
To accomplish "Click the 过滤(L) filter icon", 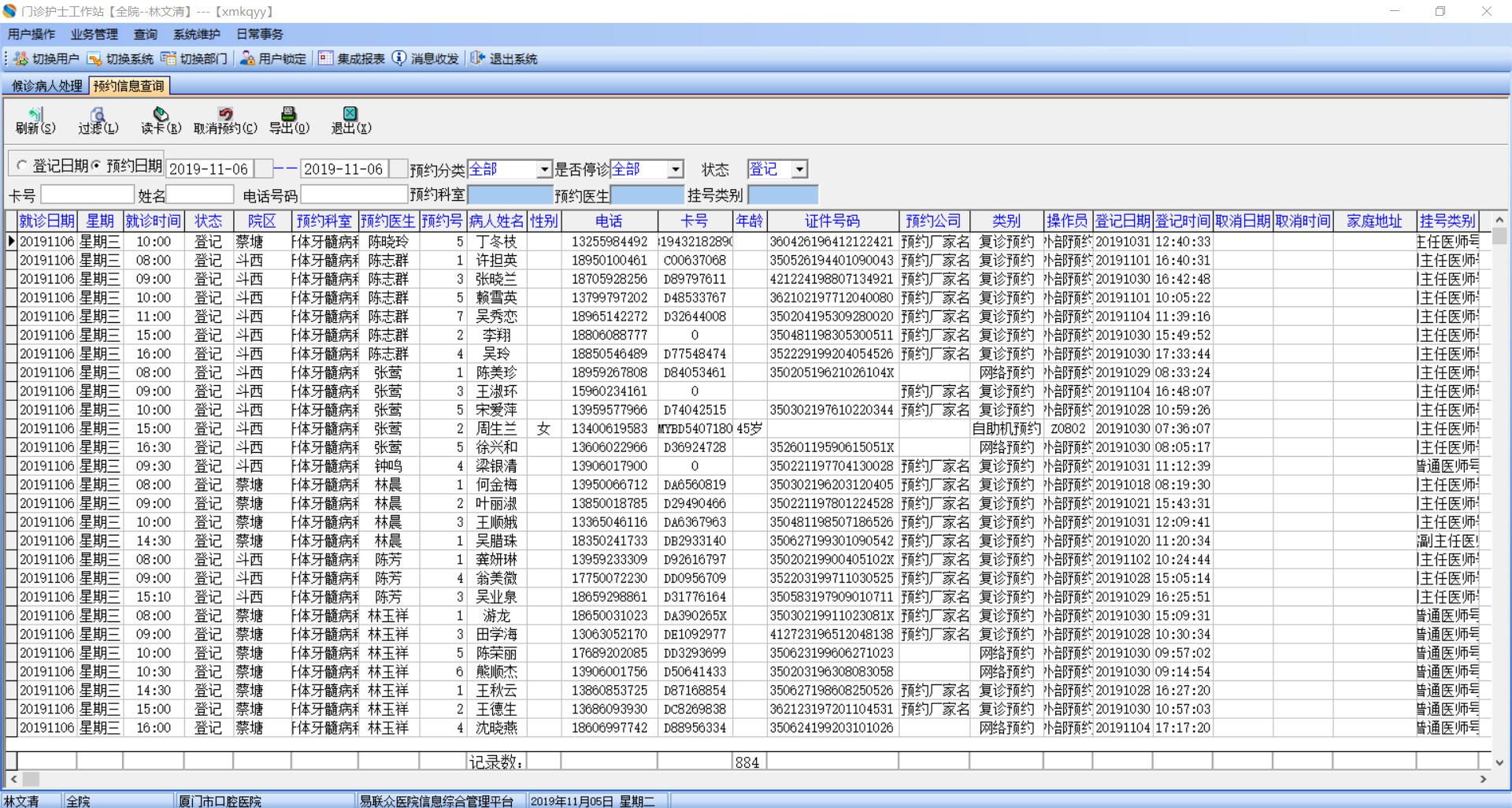I will point(98,114).
